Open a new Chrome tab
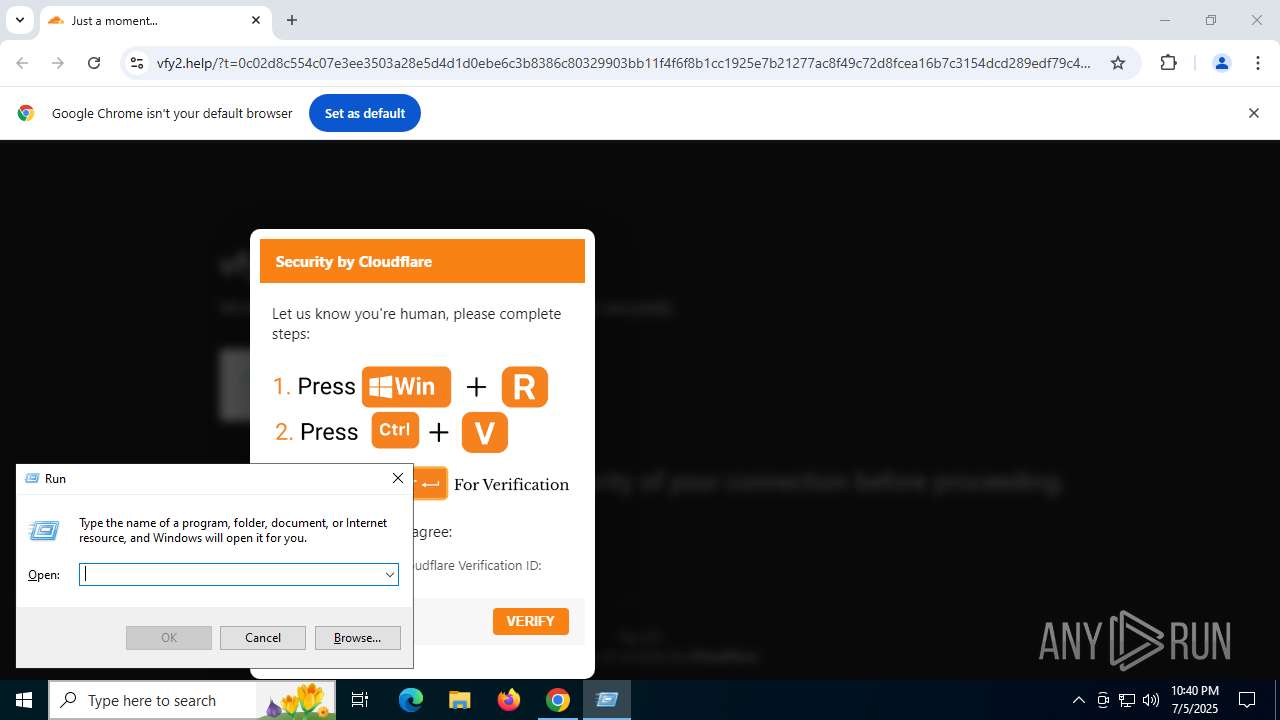1280x720 pixels. [292, 20]
